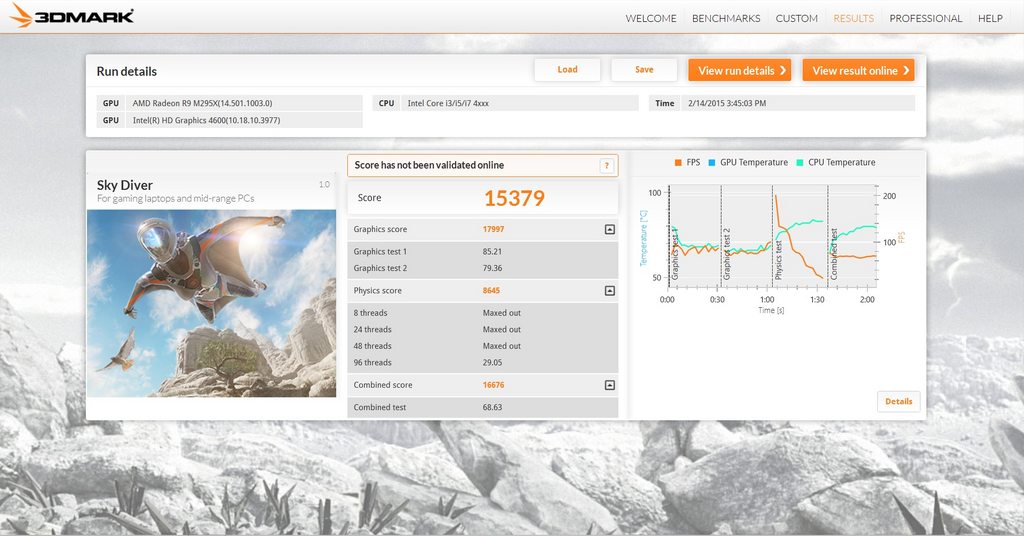Click the 'Score has not been validated online' message
The height and width of the screenshot is (536, 1024).
[x=429, y=165]
